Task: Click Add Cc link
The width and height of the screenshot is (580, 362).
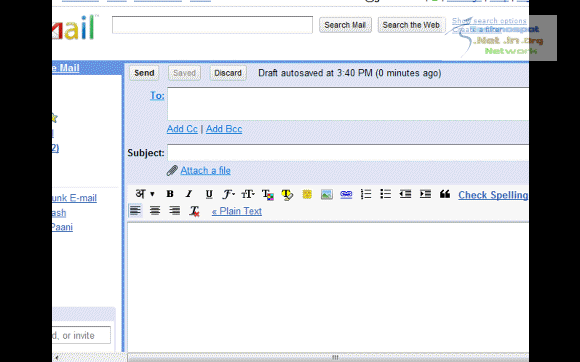Action: (x=182, y=129)
